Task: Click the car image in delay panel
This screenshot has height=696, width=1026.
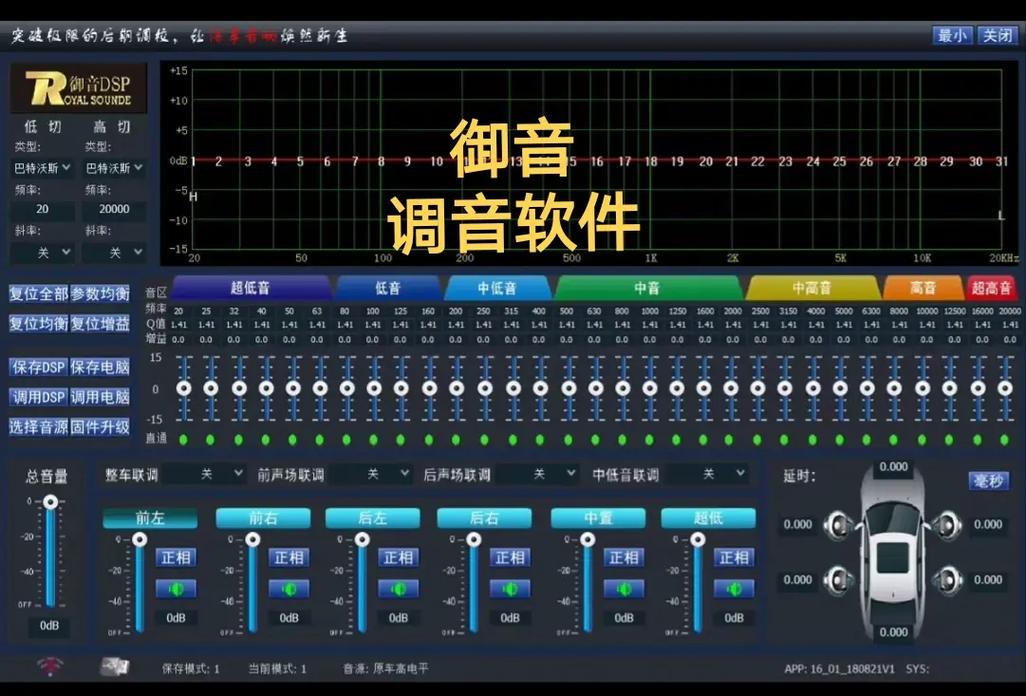Action: [x=893, y=553]
